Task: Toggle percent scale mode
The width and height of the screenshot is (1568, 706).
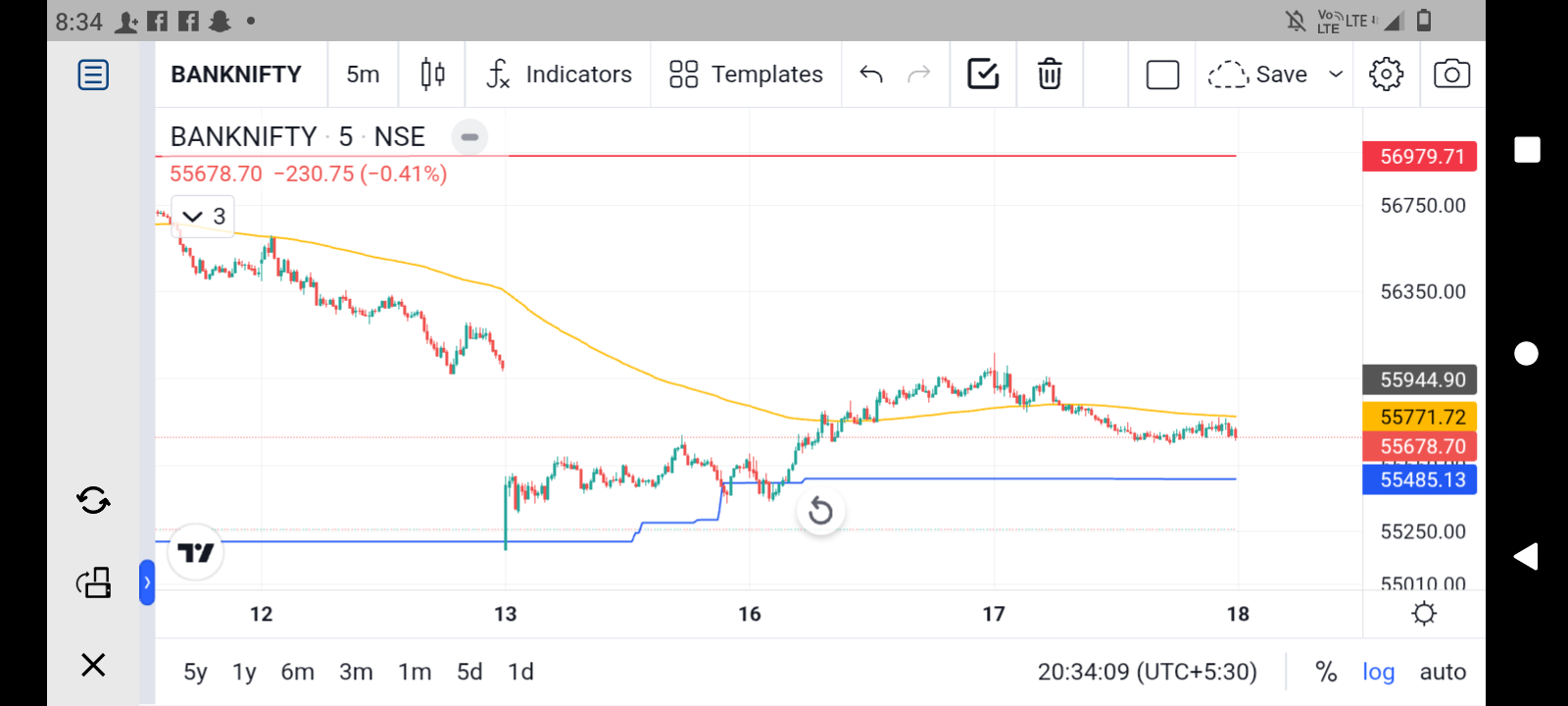Action: (1326, 672)
